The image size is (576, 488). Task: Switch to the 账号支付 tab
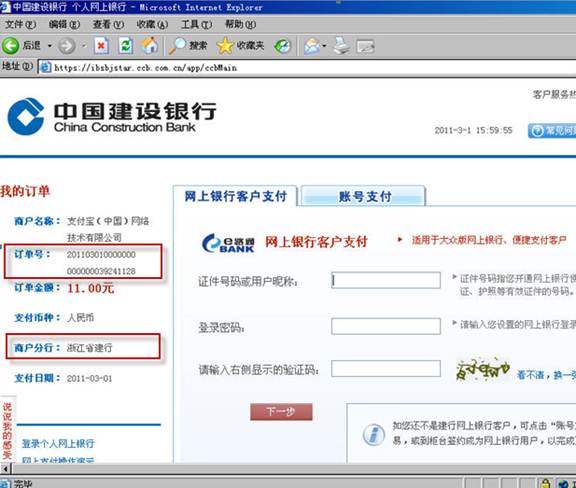click(364, 196)
